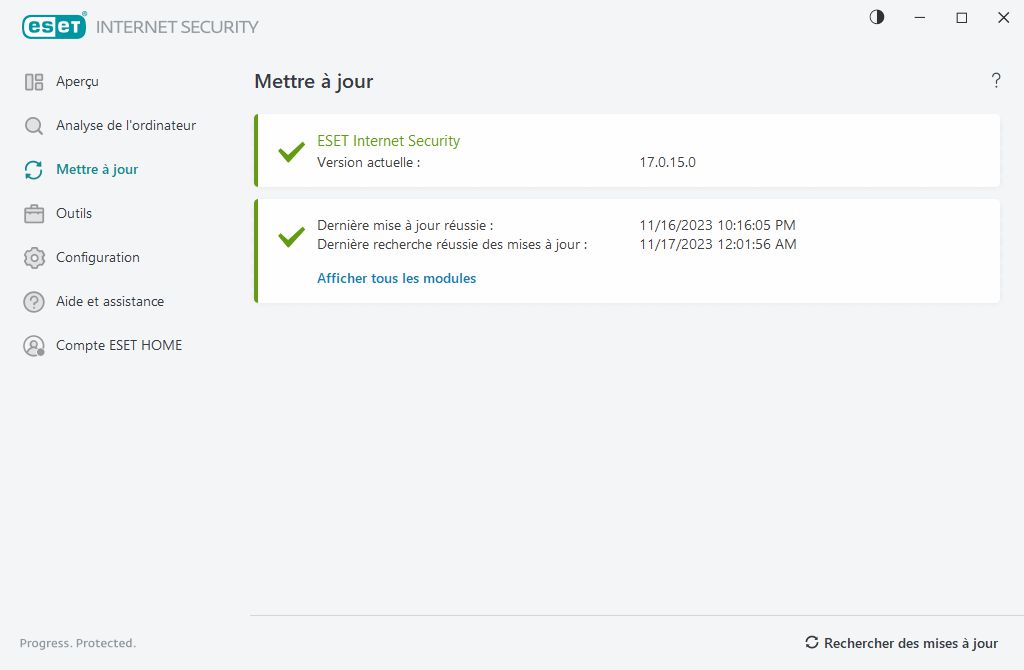The image size is (1024, 670).
Task: Click the Outils toolbox icon
Action: point(34,214)
